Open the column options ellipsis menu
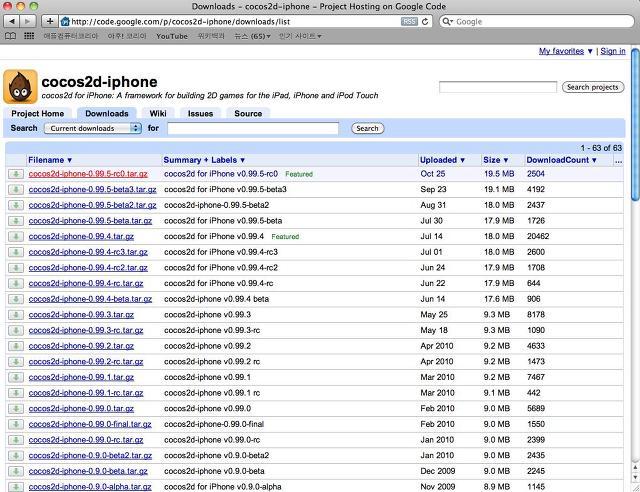640x492 pixels. coord(618,160)
